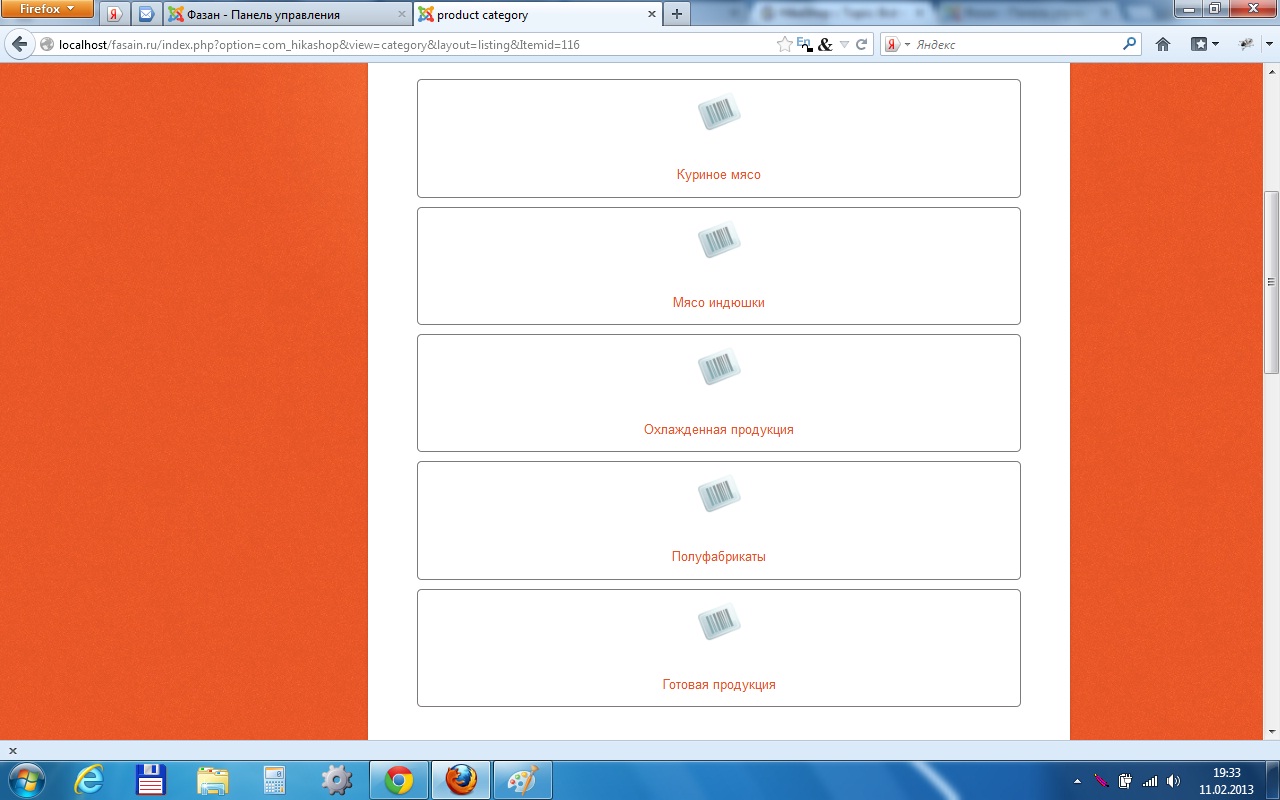Switch to the pinned Yandex tab
The height and width of the screenshot is (800, 1280).
pos(115,15)
